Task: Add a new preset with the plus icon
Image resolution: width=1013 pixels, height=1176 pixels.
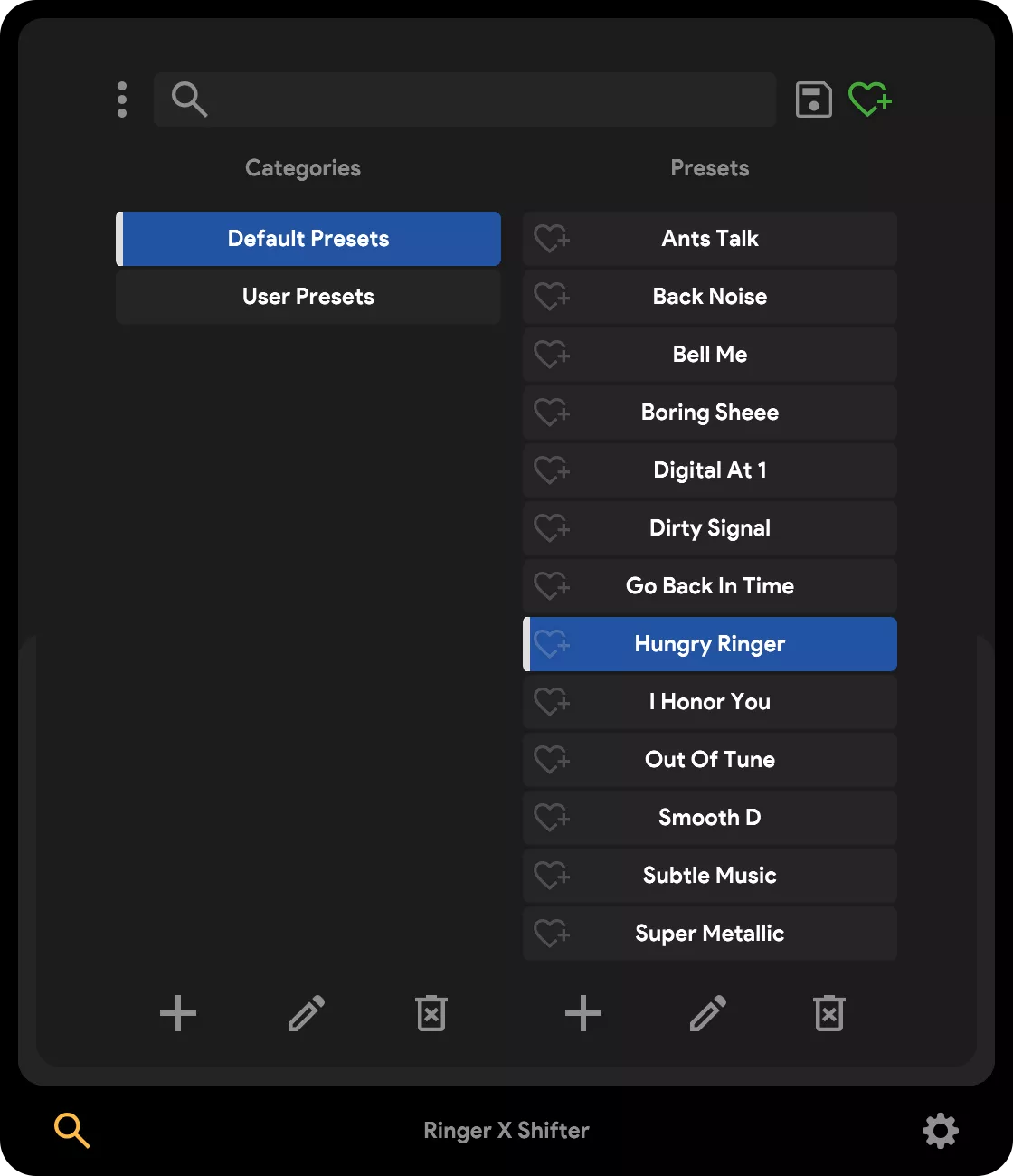Action: pyautogui.click(x=582, y=1013)
